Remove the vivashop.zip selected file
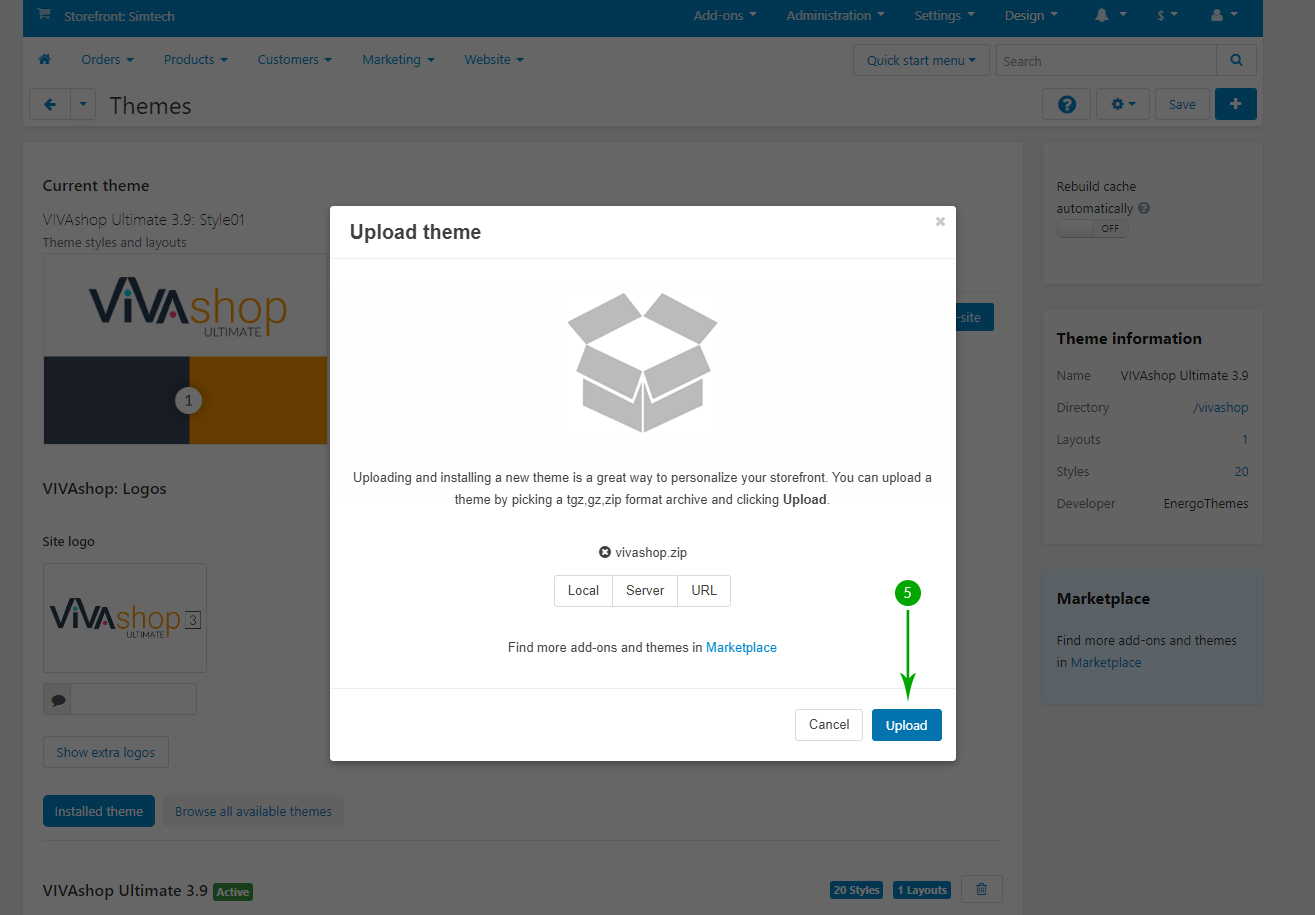Screen dimensions: 1315x915 [604, 552]
